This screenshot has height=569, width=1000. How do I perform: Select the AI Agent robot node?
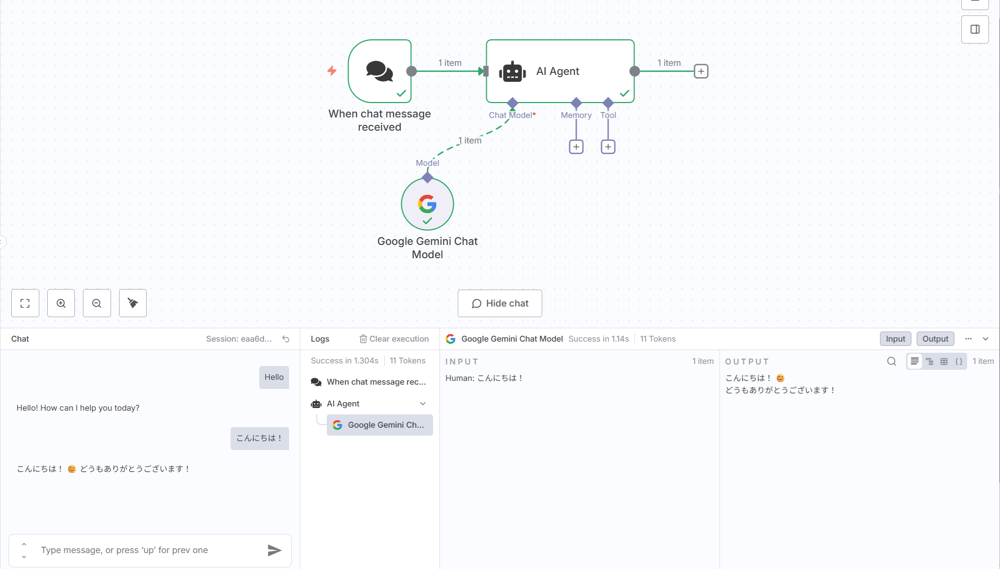[x=560, y=71]
